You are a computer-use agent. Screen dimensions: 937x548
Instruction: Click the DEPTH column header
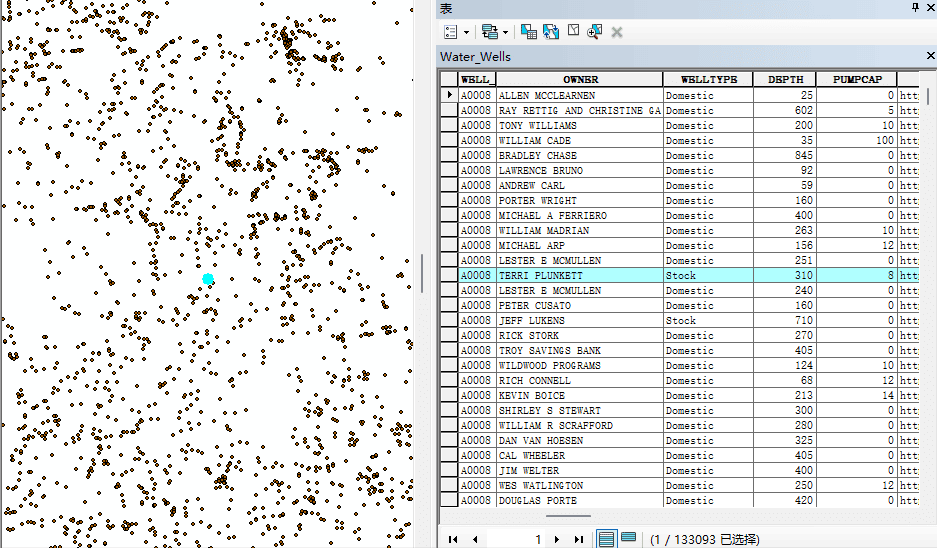click(785, 79)
